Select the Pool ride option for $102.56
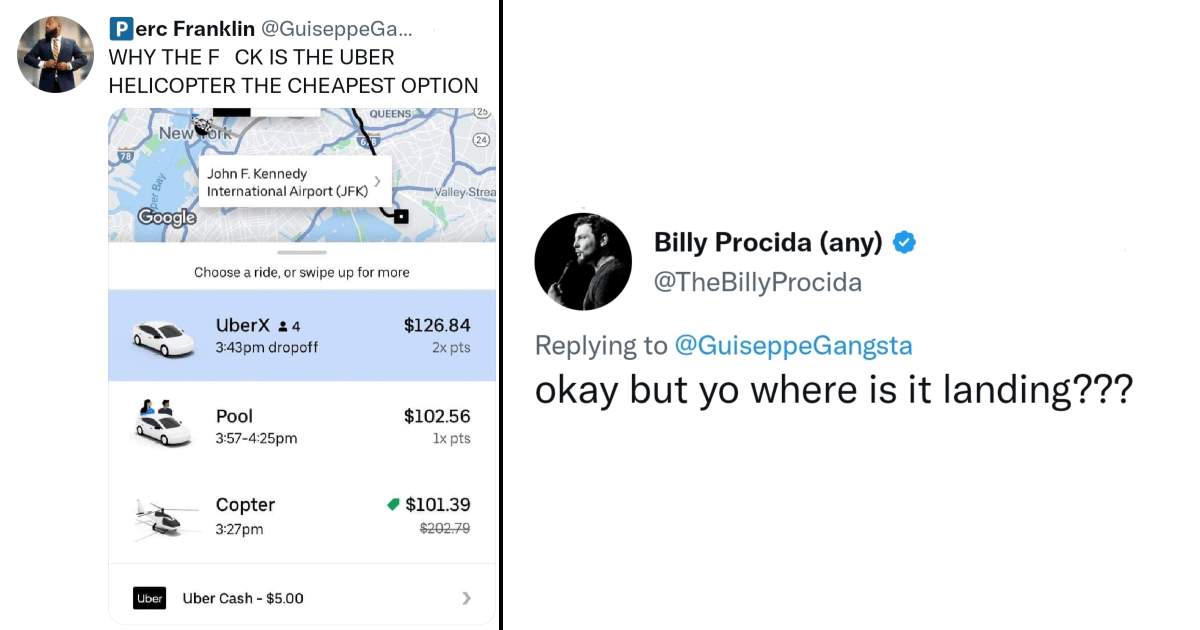Screen dimensions: 1200x630 coord(302,426)
